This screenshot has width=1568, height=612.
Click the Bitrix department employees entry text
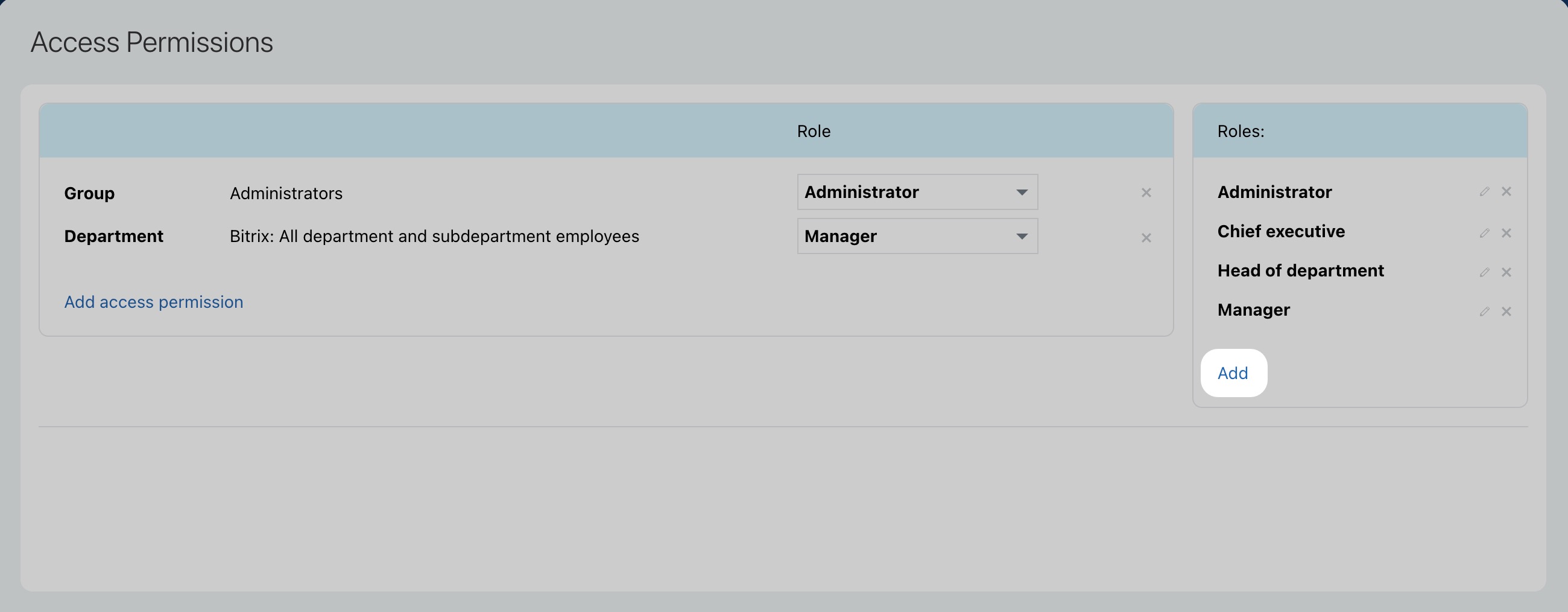434,236
